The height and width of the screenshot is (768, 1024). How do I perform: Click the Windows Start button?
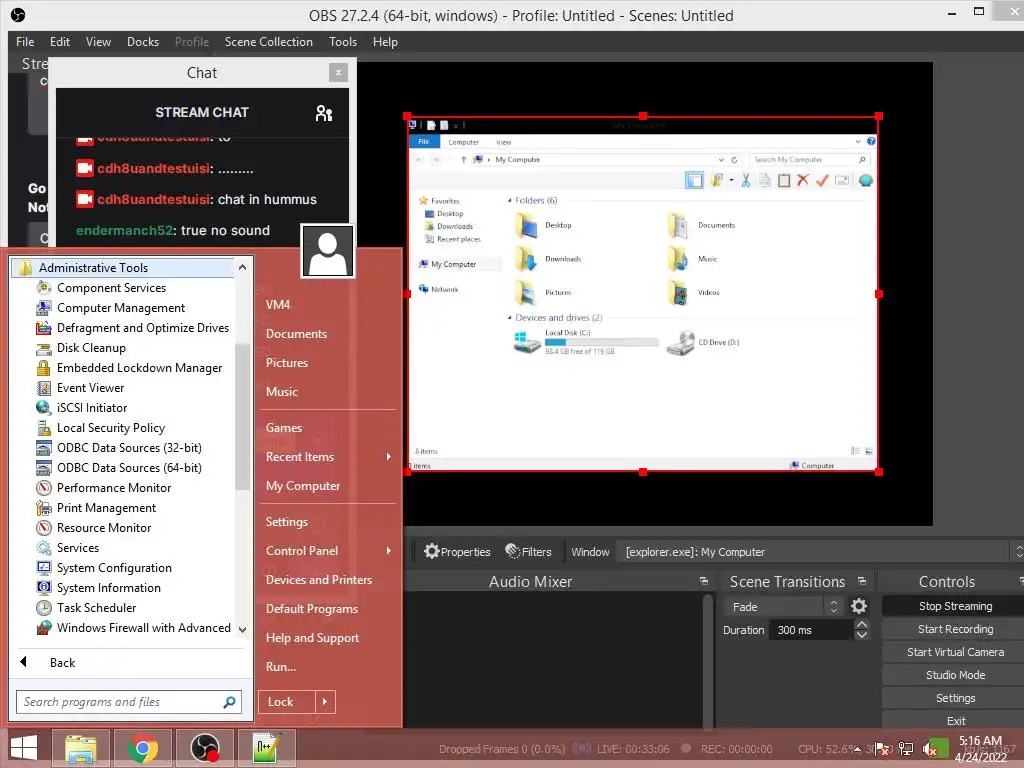click(24, 748)
